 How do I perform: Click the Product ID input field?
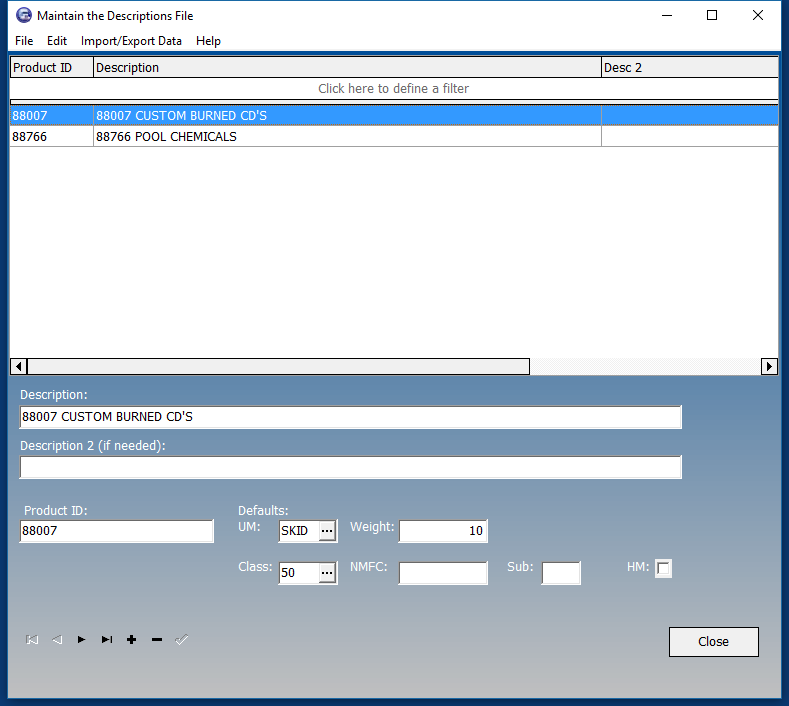coord(117,531)
